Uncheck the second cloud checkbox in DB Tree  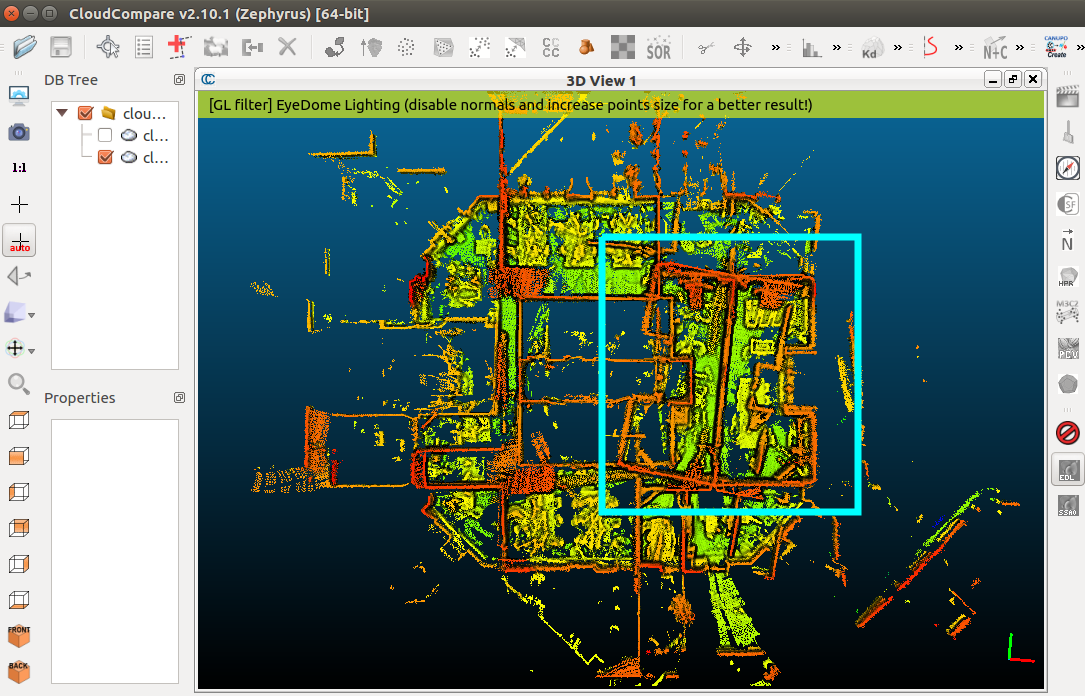(x=105, y=157)
